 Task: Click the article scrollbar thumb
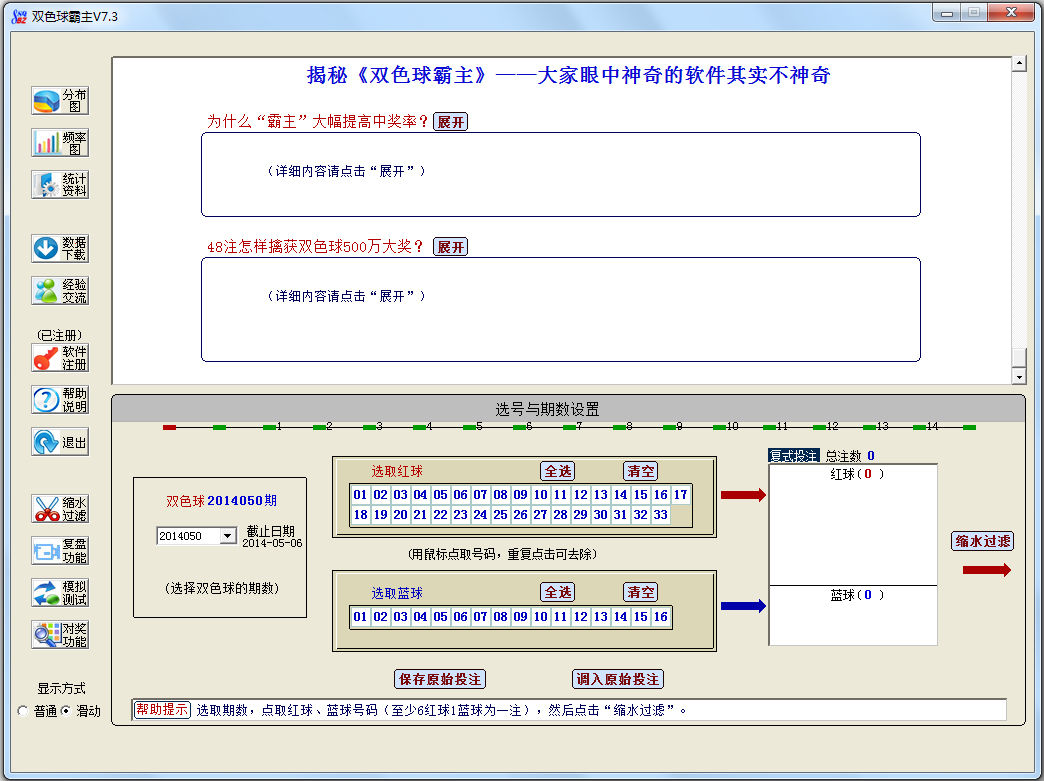(1019, 358)
